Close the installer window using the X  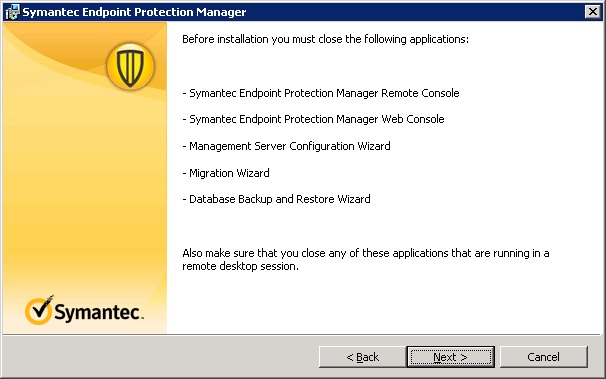[x=592, y=12]
